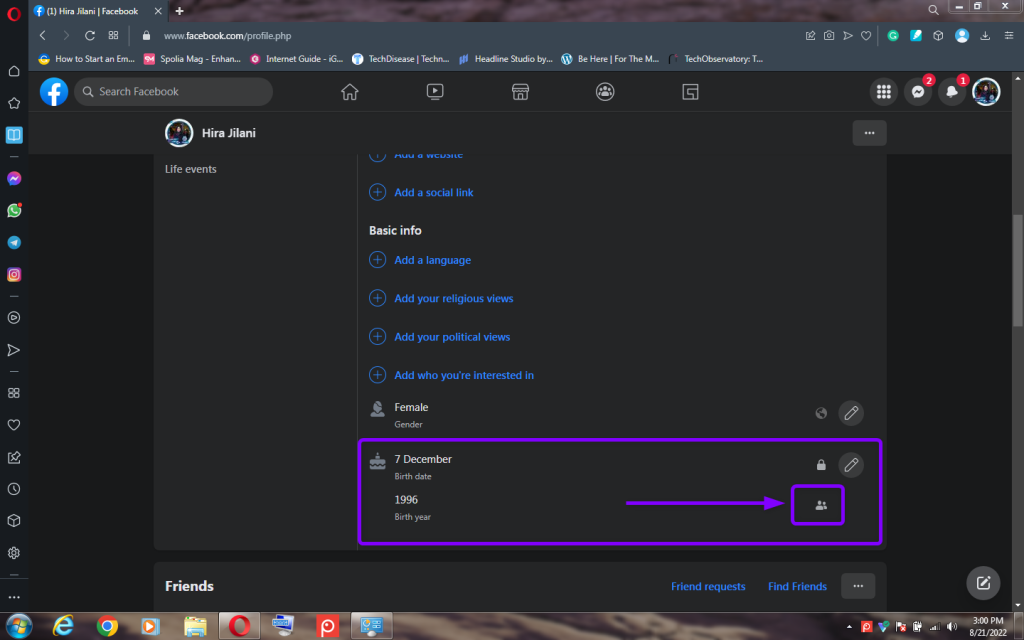The height and width of the screenshot is (640, 1024).
Task: Change birth year friends audience selector
Action: [821, 505]
